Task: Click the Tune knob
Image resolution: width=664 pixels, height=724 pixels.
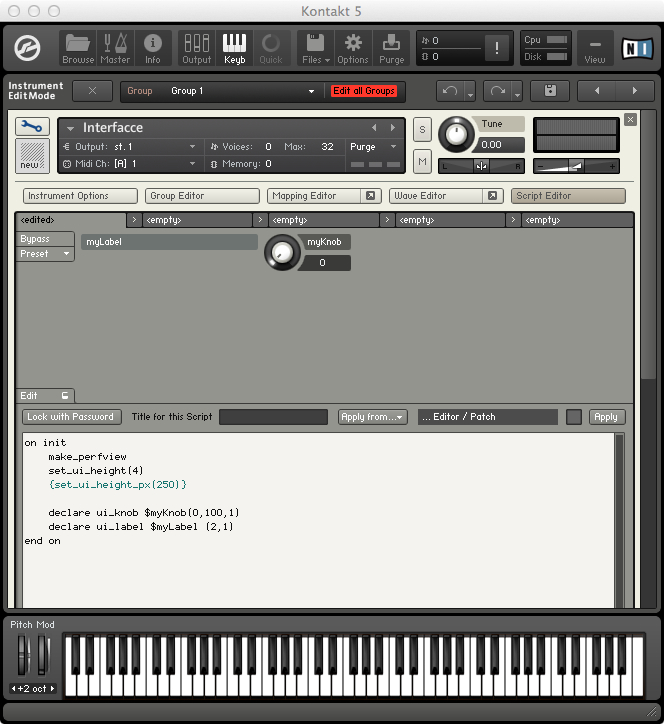Action: coord(458,132)
